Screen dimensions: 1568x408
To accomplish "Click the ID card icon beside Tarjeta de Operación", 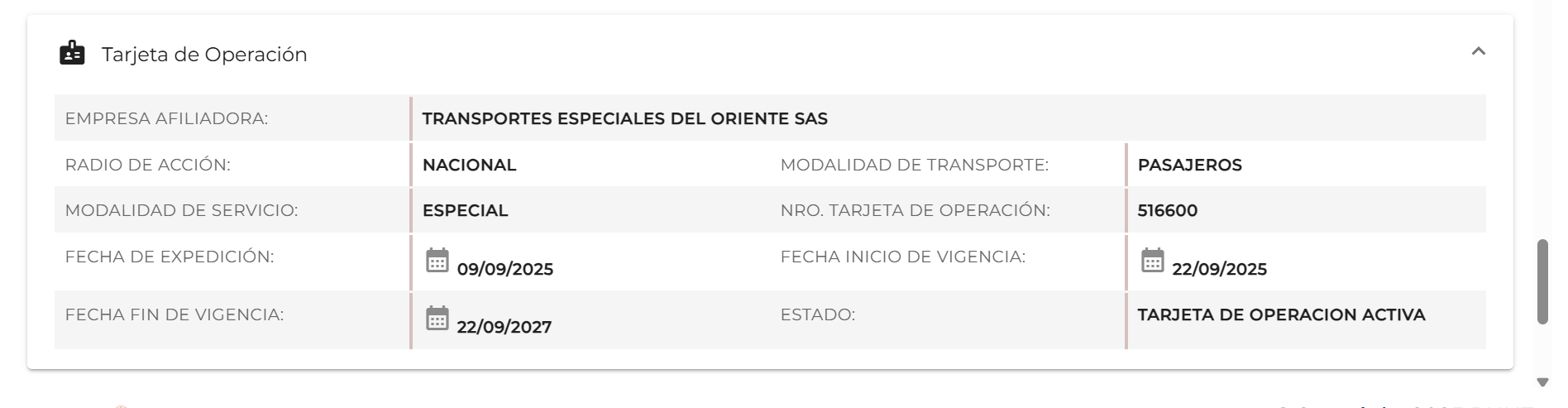I will click(72, 53).
